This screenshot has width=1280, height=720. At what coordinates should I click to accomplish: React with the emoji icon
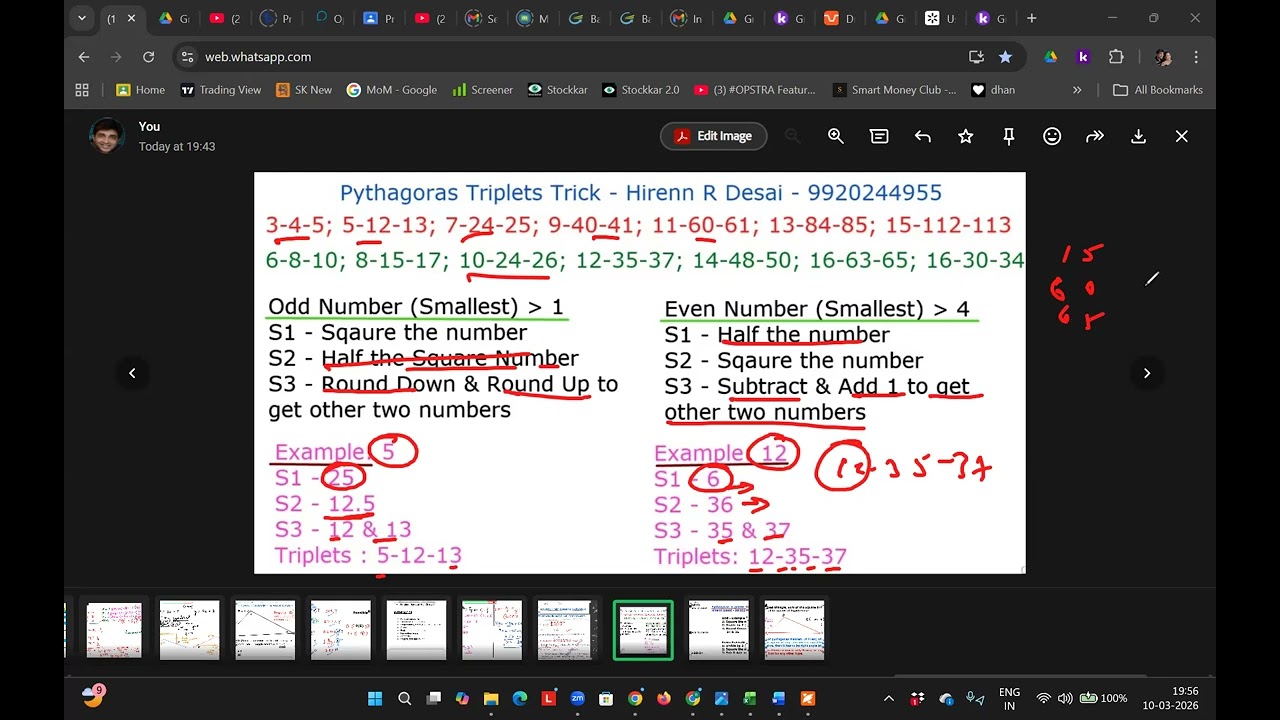1052,137
